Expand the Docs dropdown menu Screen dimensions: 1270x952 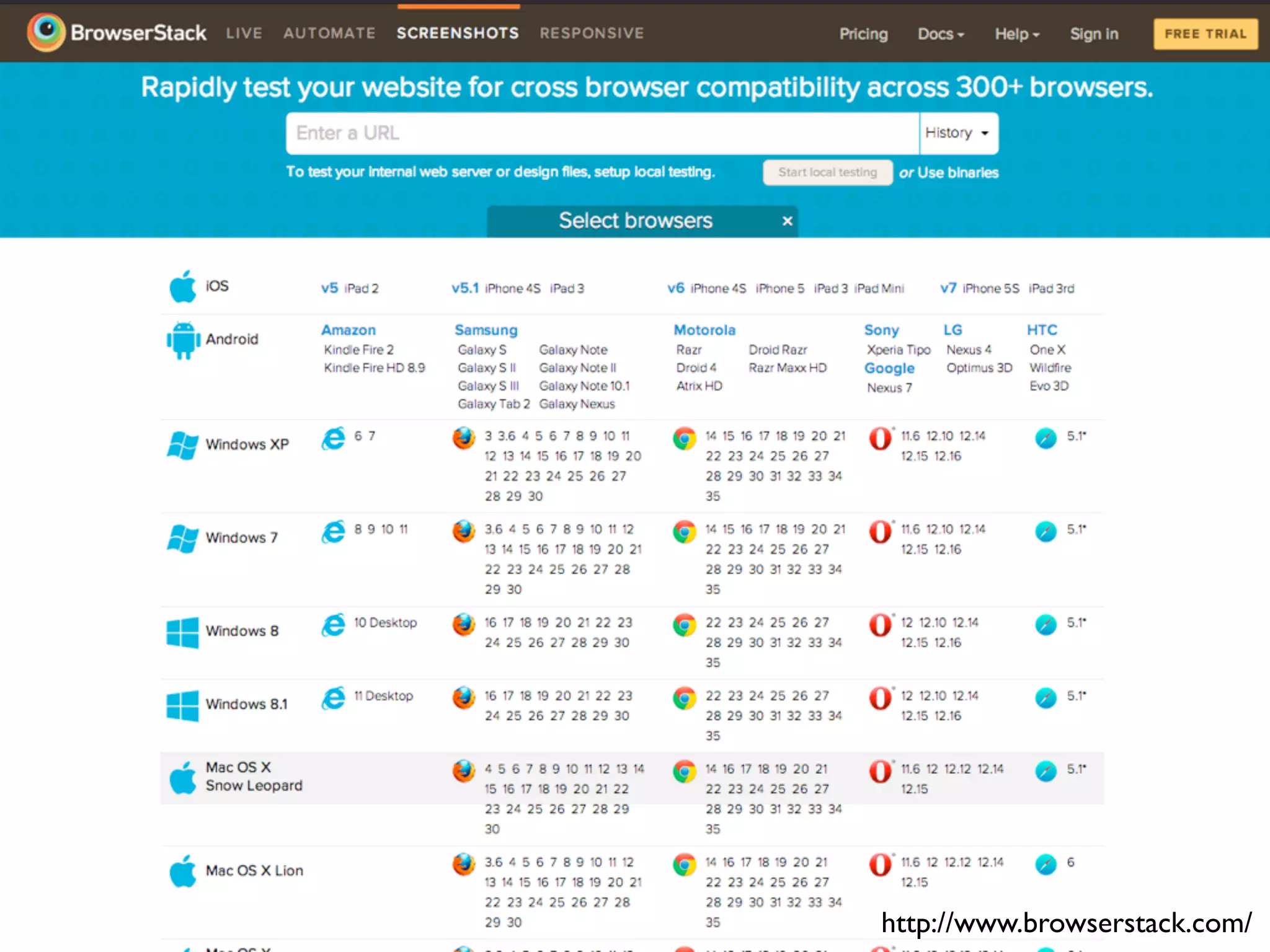941,34
